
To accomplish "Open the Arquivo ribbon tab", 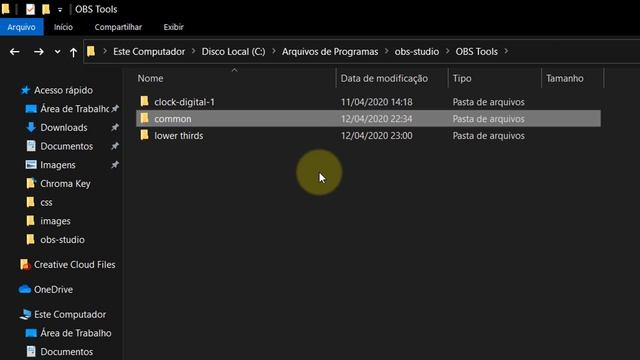I will pyautogui.click(x=21, y=27).
